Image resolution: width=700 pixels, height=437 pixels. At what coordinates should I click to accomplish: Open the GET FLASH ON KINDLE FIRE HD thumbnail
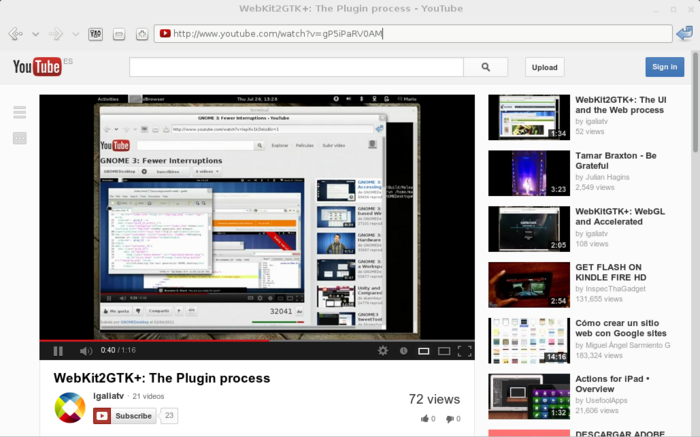pyautogui.click(x=529, y=285)
